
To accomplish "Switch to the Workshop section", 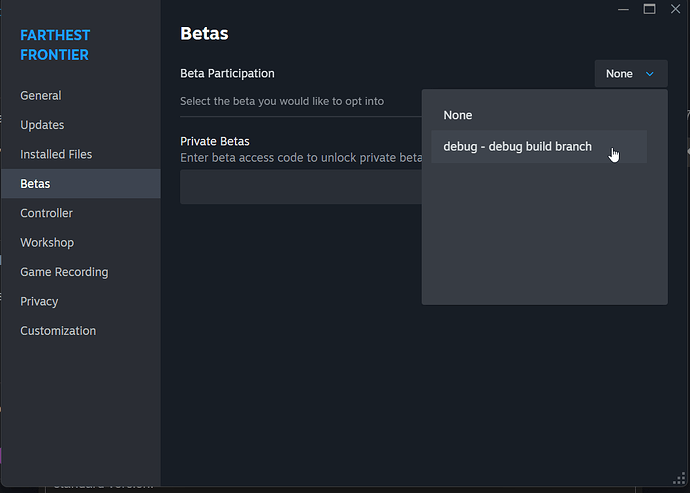I will [47, 242].
